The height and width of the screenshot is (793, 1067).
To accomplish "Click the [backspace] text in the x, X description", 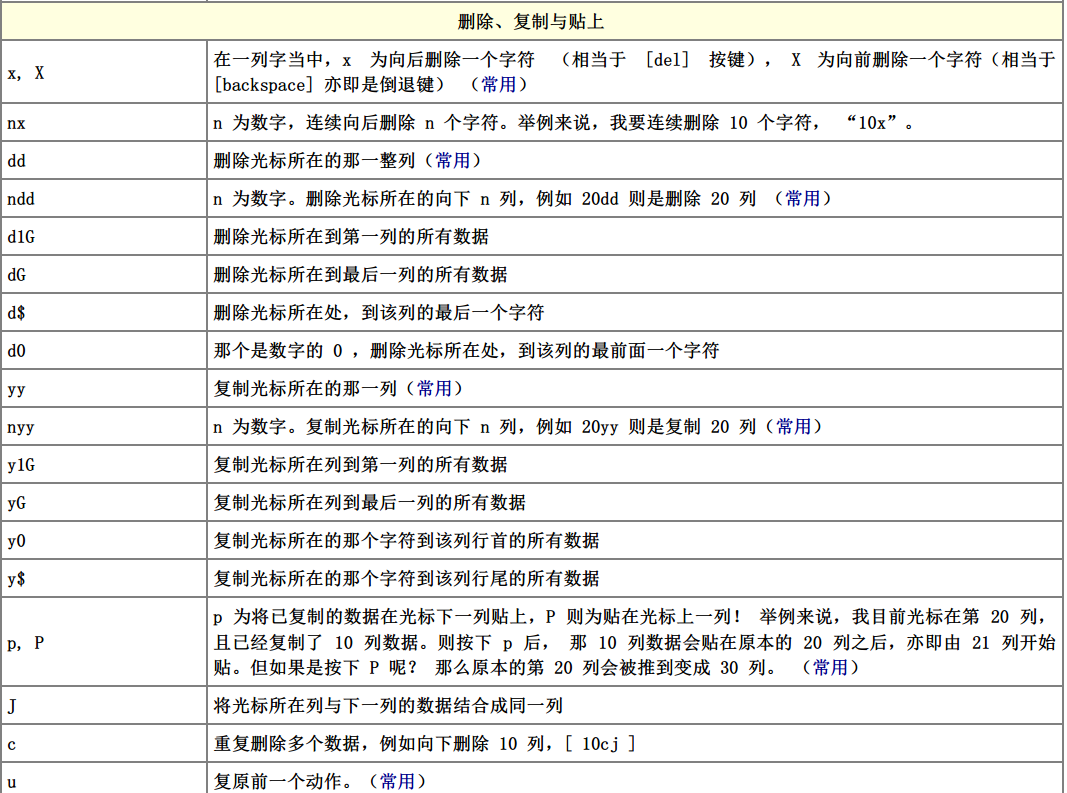I will (264, 84).
